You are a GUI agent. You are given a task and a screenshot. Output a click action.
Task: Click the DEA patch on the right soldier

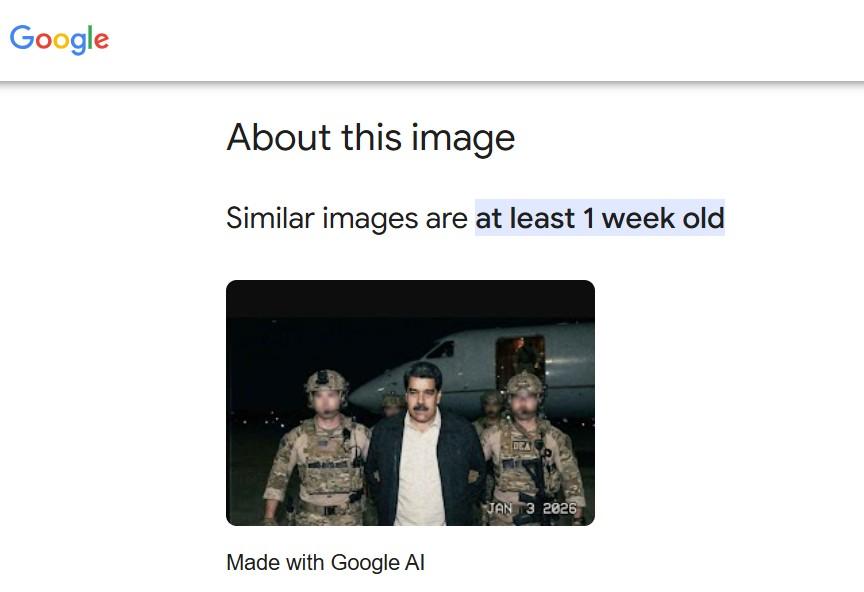pyautogui.click(x=523, y=445)
